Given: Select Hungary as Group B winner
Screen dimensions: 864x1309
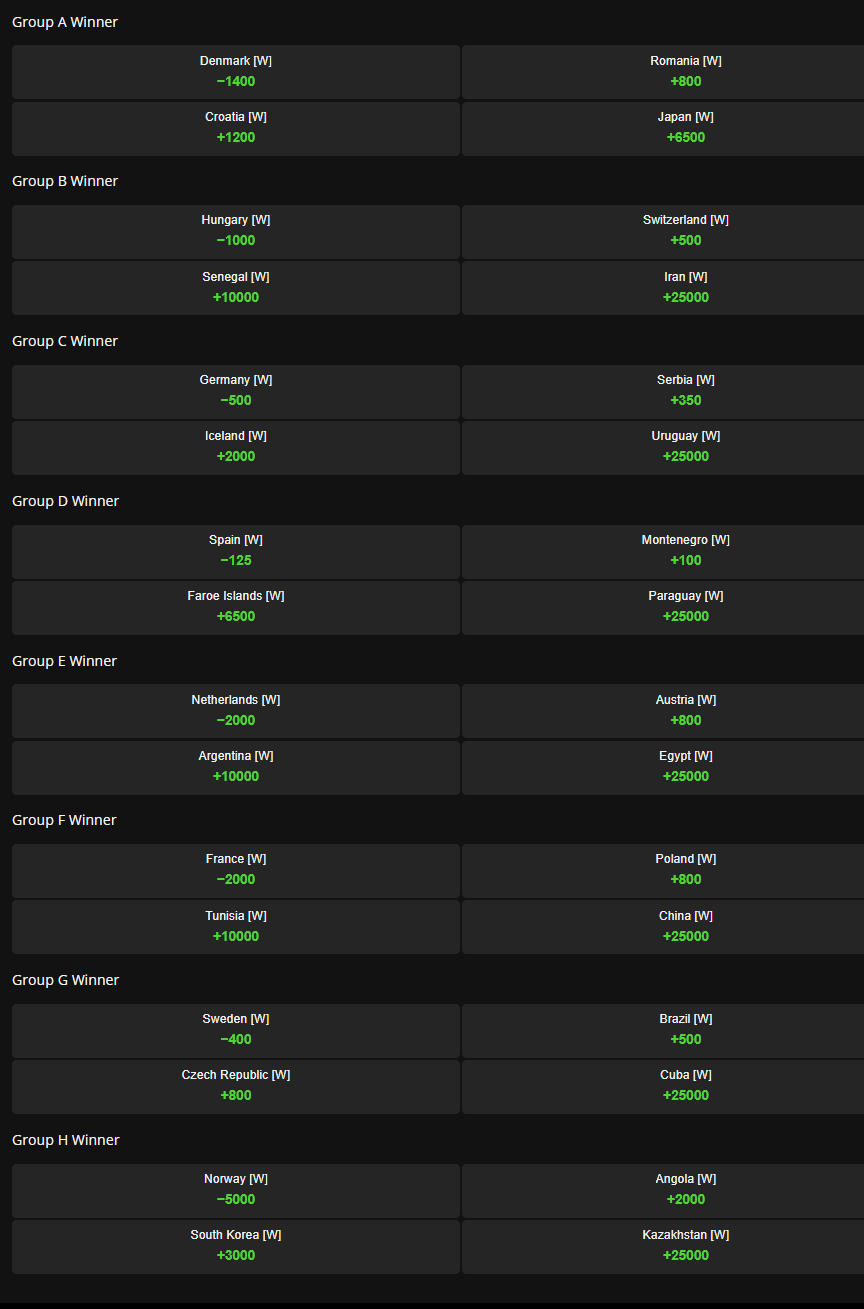Looking at the screenshot, I should pos(236,231).
